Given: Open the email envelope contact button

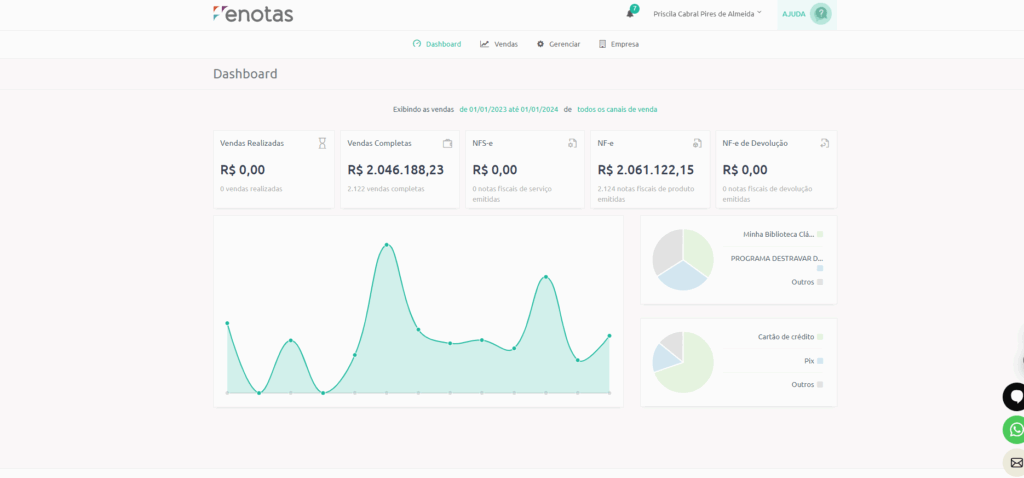Looking at the screenshot, I should 1014,462.
